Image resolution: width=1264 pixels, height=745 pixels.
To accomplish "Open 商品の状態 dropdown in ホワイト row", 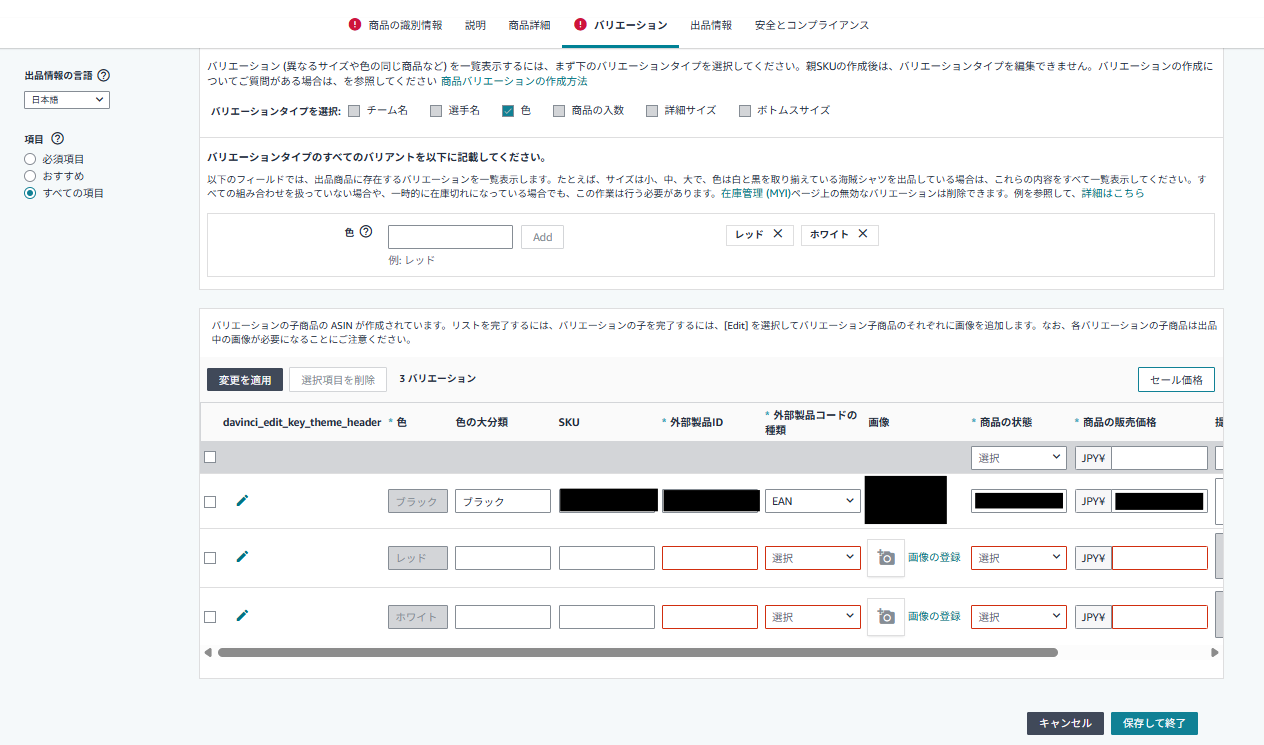I will tap(1018, 617).
